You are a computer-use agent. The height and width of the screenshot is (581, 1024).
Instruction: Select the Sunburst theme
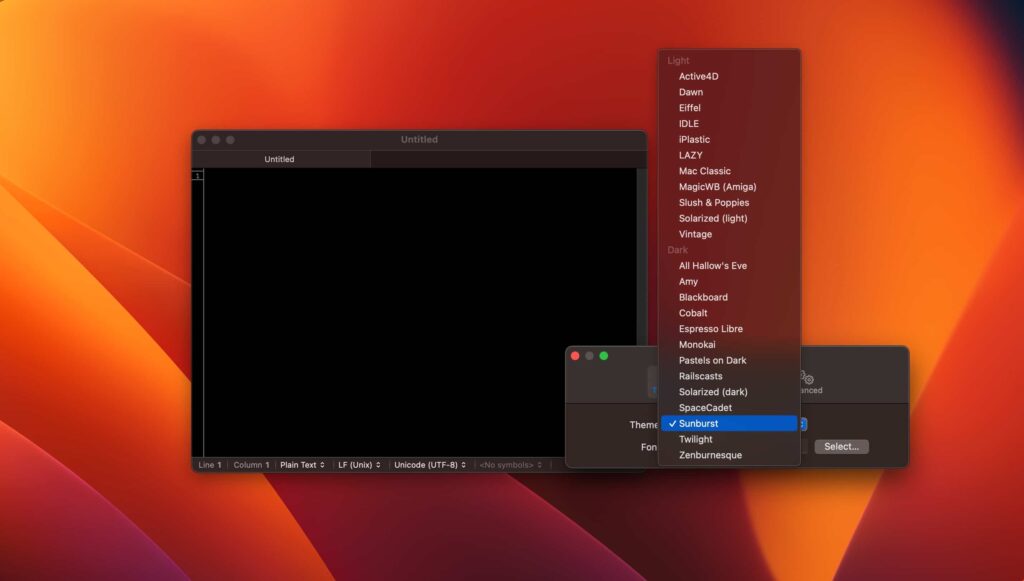703,423
